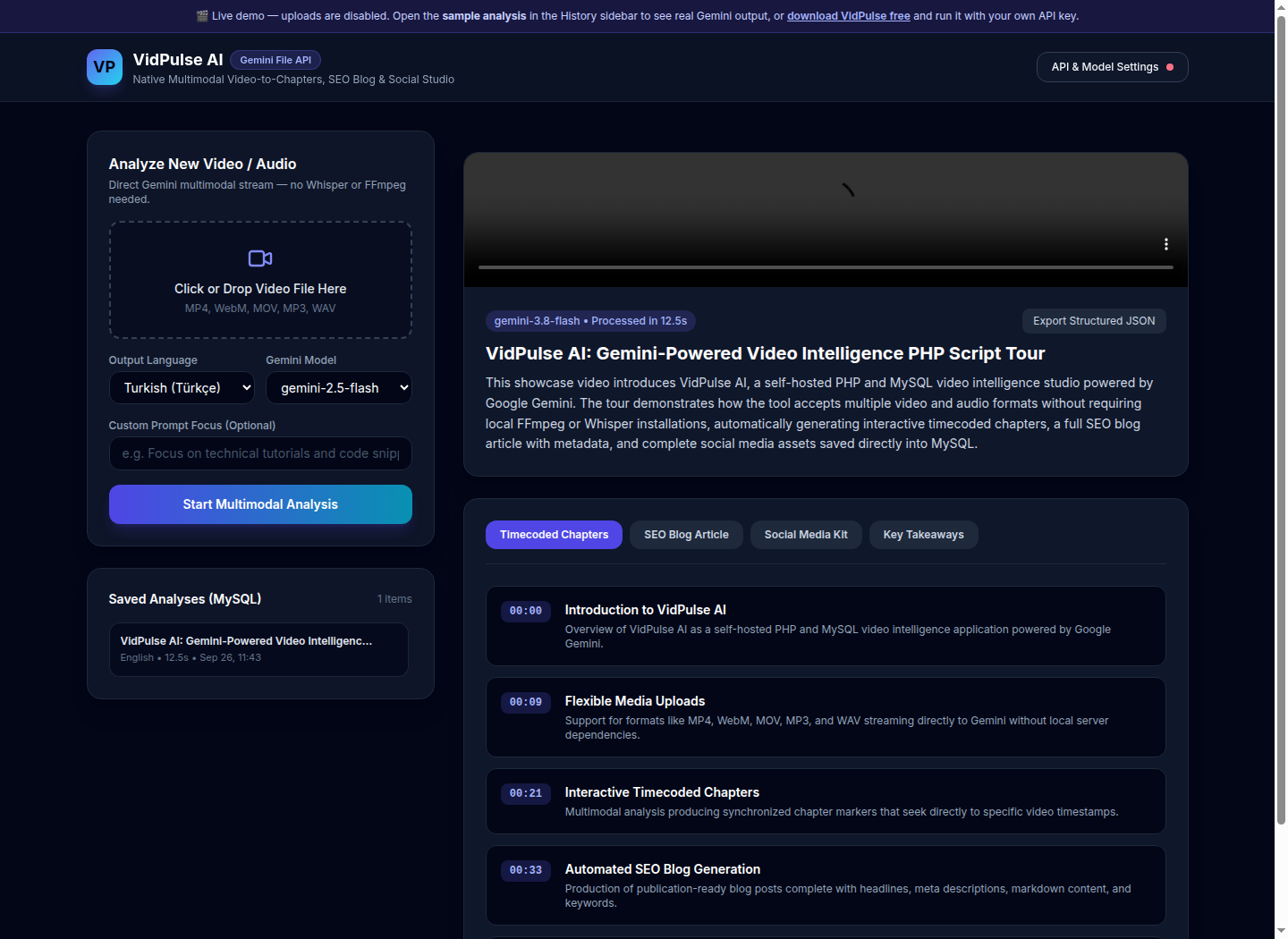Follow the download VidPulse free link
Viewport: 1288px width, 939px height.
point(849,16)
